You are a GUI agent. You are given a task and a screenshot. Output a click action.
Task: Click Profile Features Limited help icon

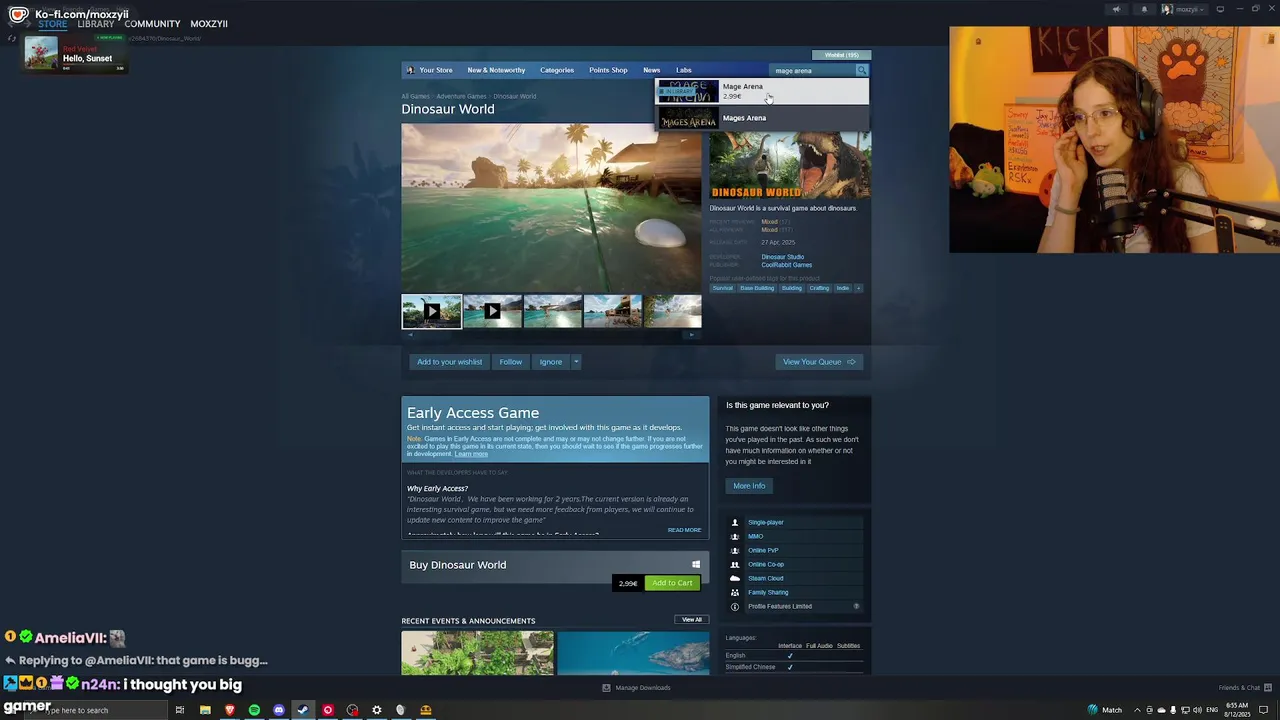click(x=856, y=606)
